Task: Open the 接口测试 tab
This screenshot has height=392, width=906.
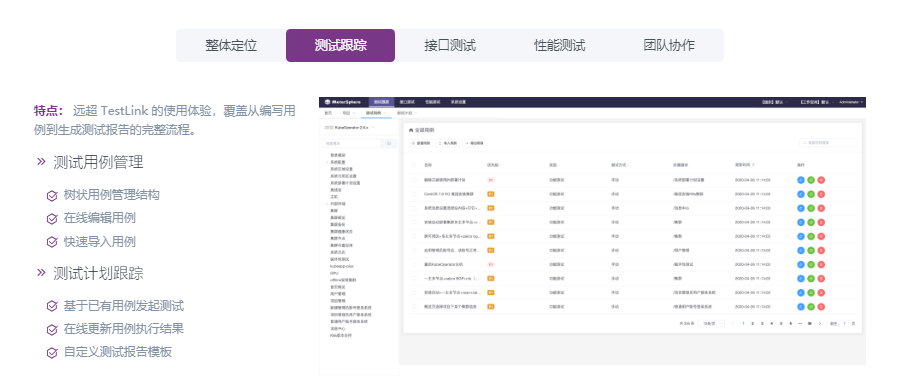Action: (450, 46)
